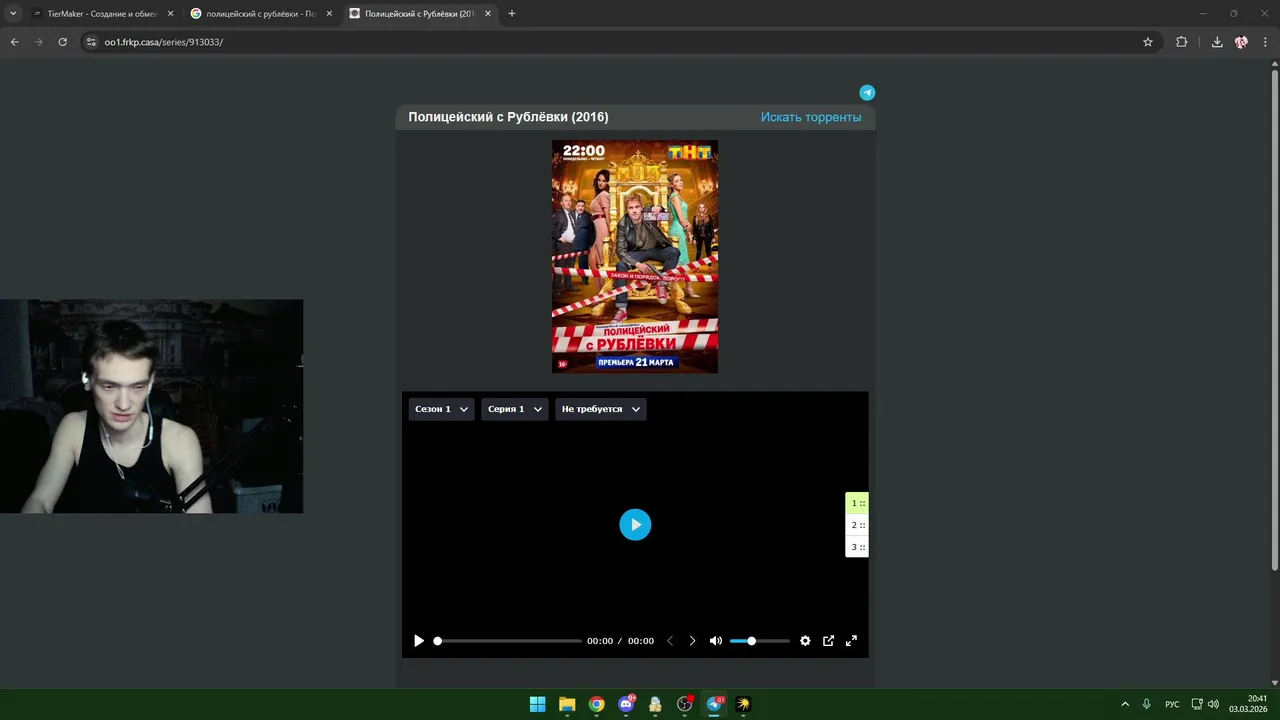Click the site information icon in the address bar

(x=91, y=42)
